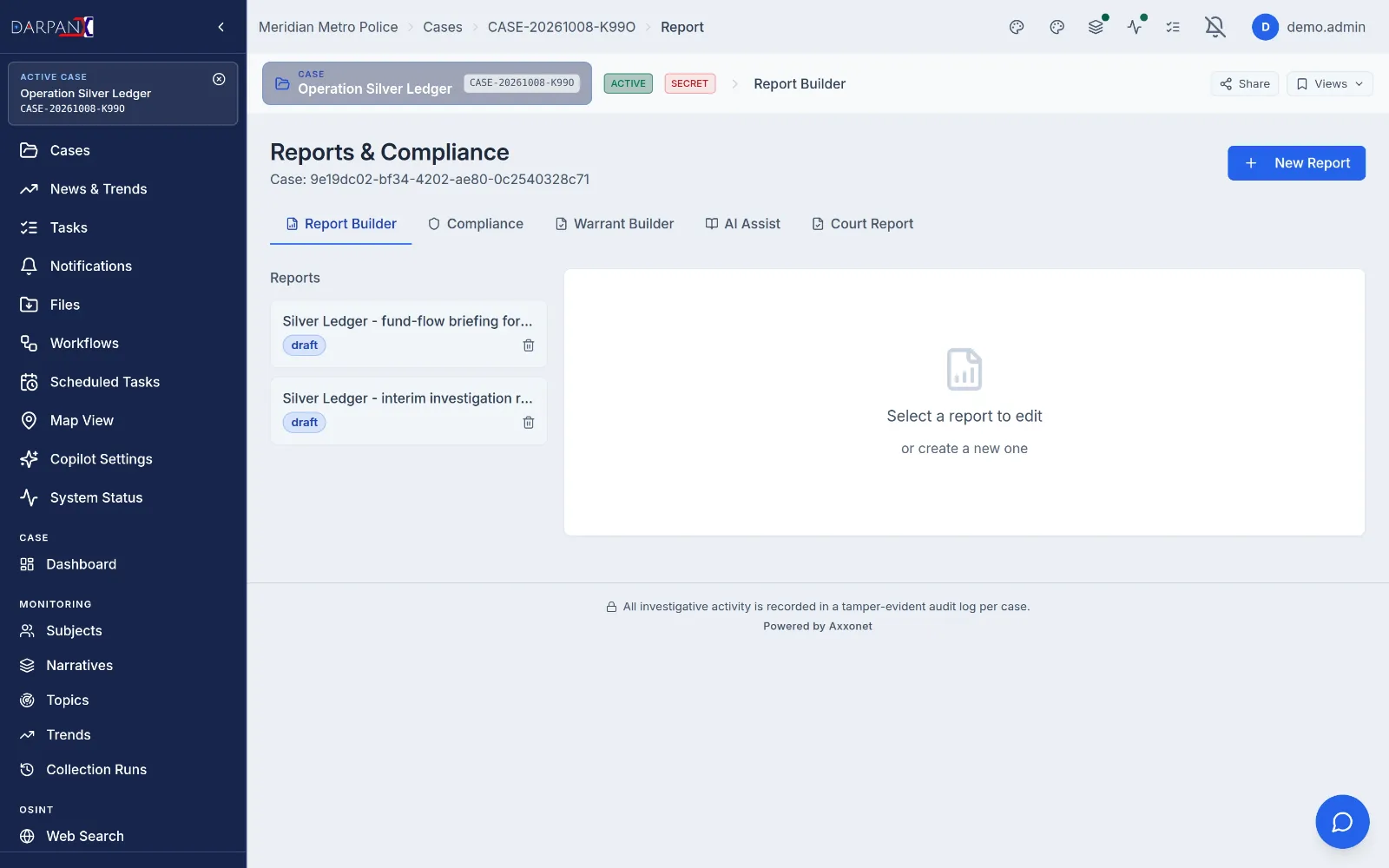
Task: Open Notifications in the sidebar
Action: tap(123, 266)
